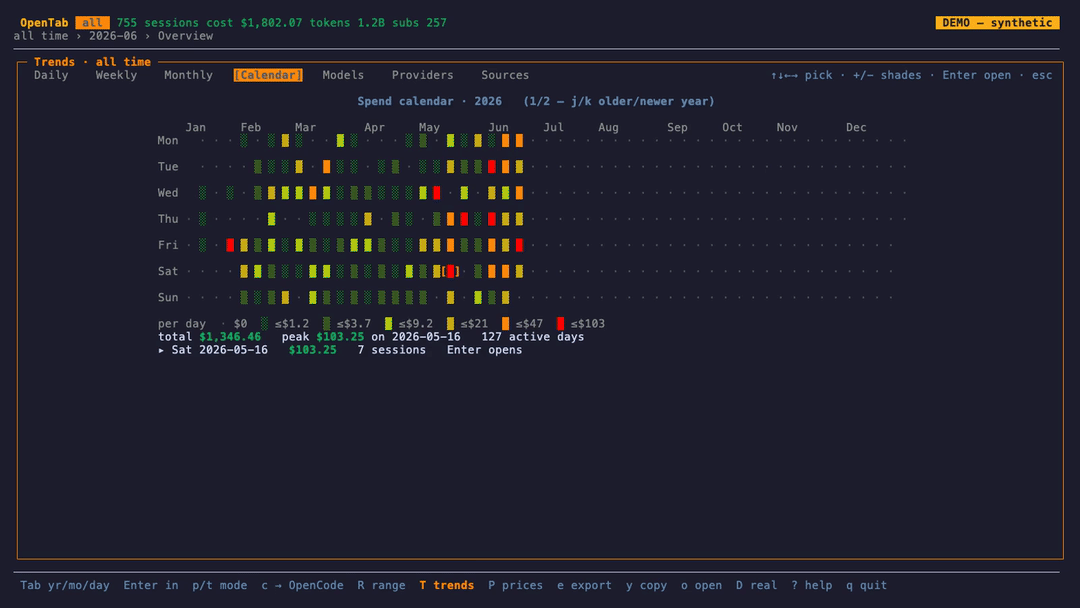Click the '+/− shades' hint
Screen dimensions: 1080x608
point(887,75)
